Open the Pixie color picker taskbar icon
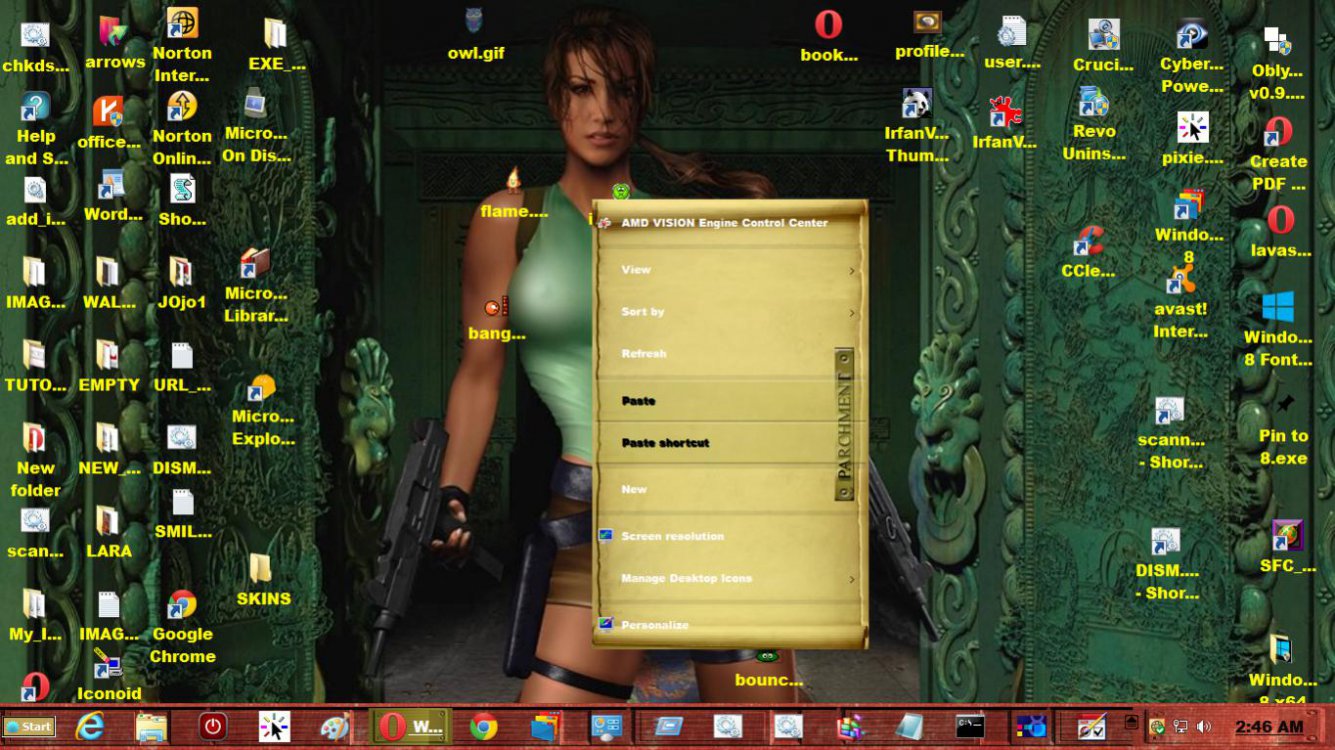1335x750 pixels. 274,726
